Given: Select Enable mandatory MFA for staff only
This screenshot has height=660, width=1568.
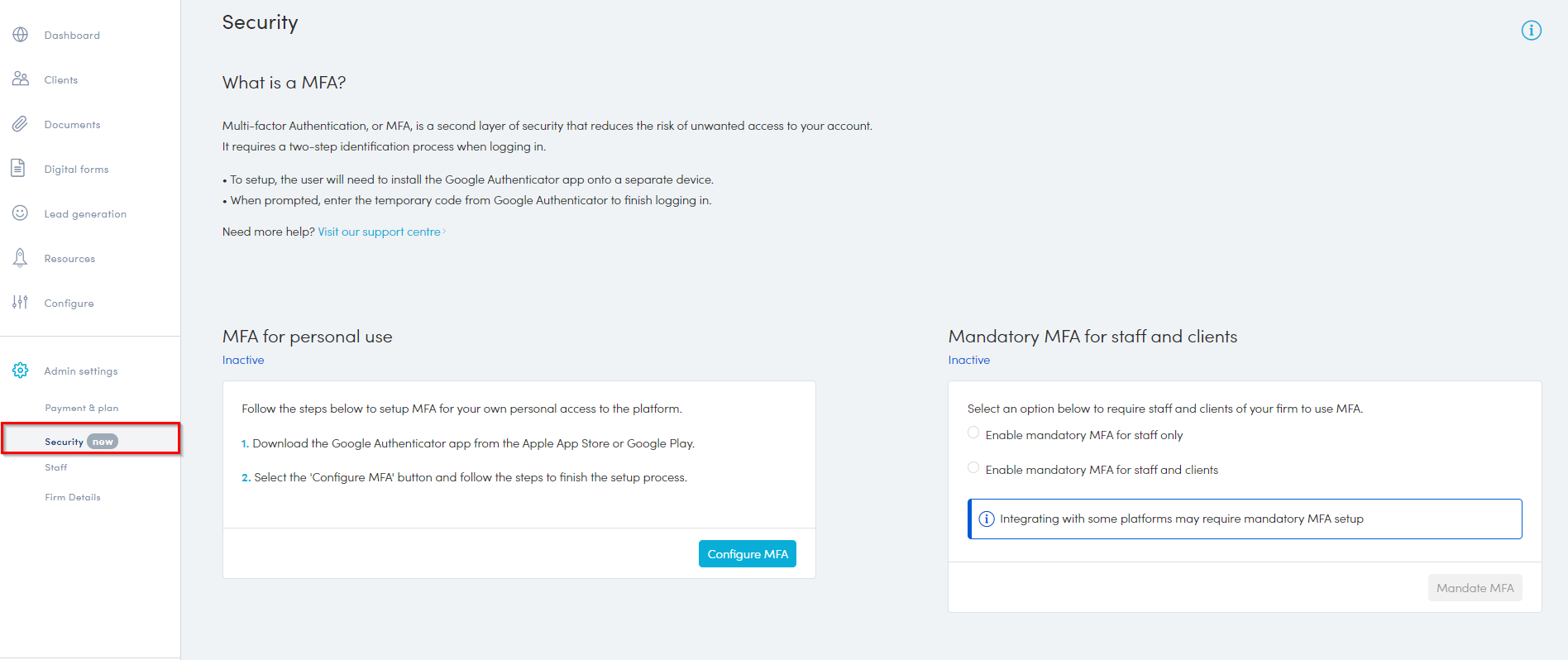Looking at the screenshot, I should tap(973, 433).
